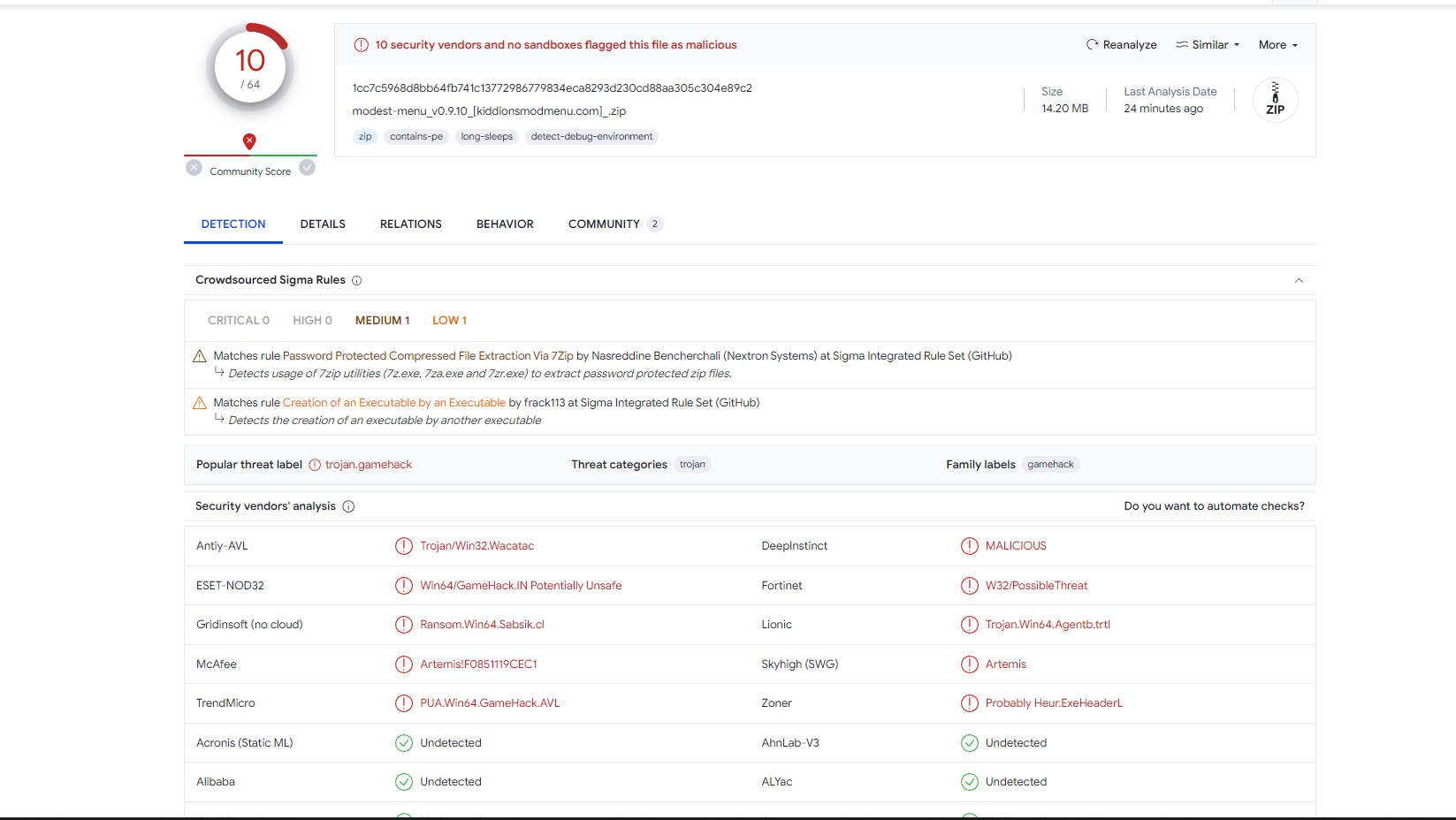This screenshot has width=1456, height=820.
Task: Click alert icon beside trojan.gamehack label
Action: (315, 465)
